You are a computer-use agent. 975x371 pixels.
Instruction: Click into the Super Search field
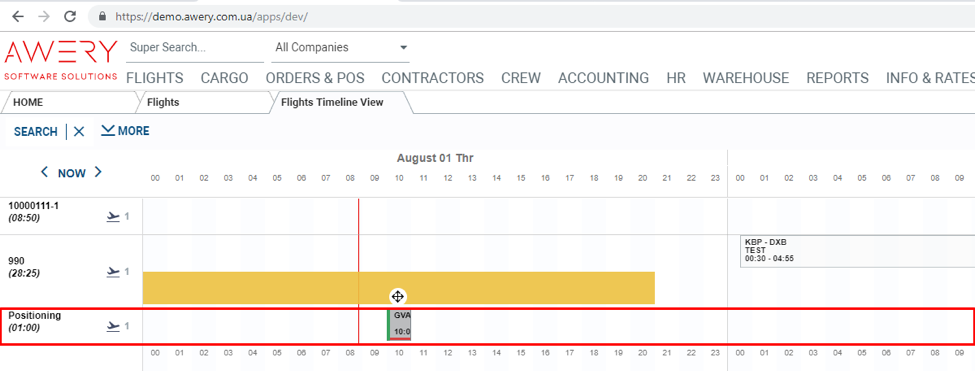pos(195,48)
